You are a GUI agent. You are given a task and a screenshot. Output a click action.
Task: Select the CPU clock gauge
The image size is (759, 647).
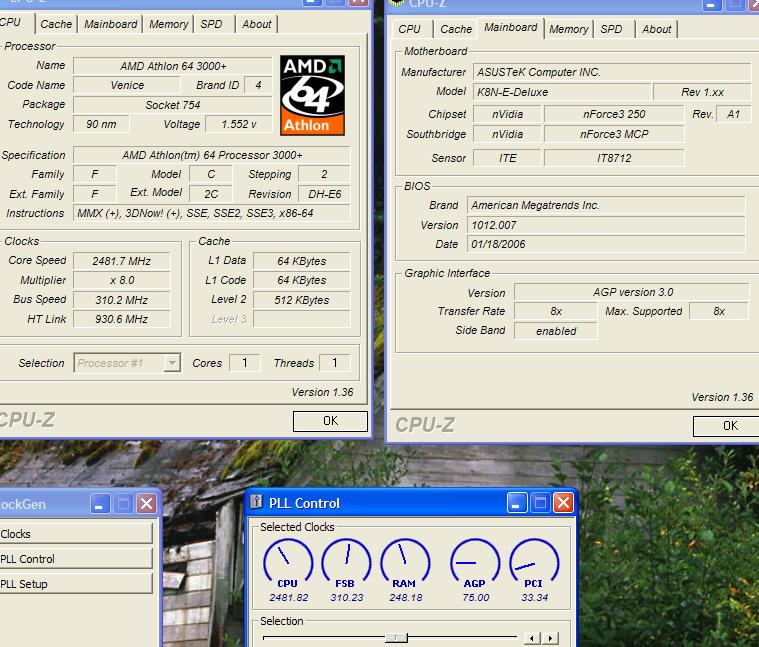coord(288,562)
